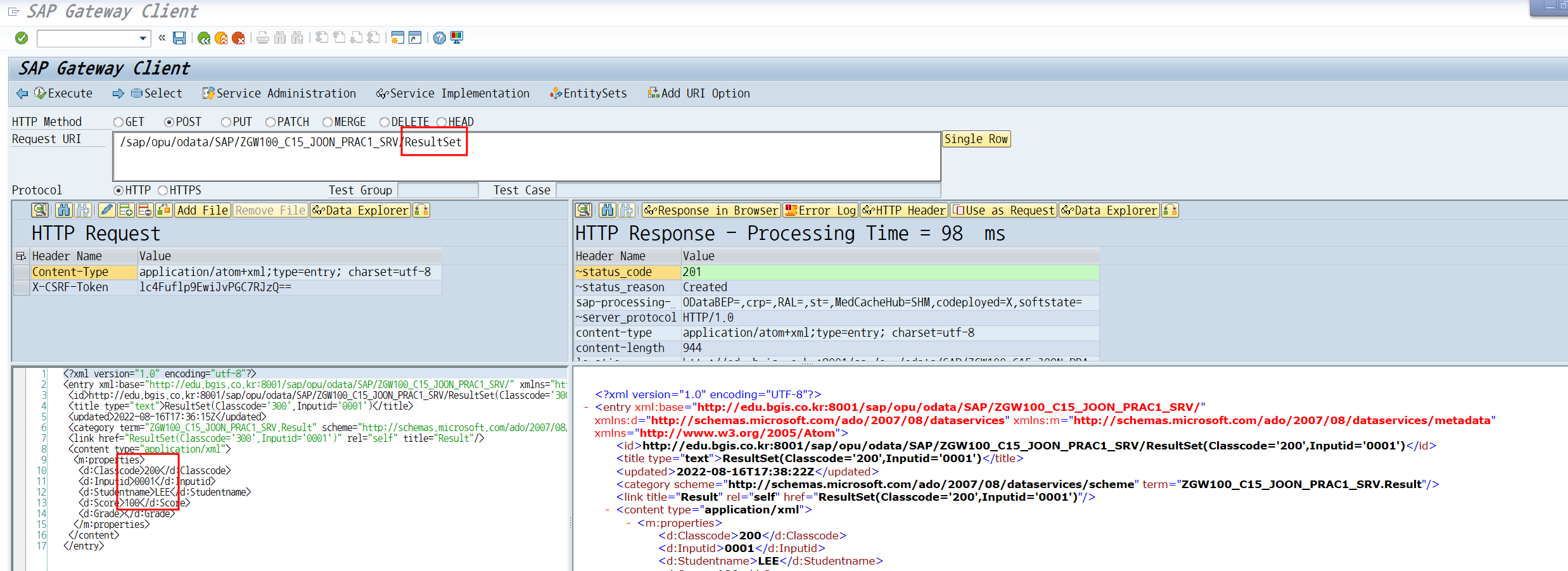Click the Find binoculars icon in HTTP Response toolbar
Screen dimensions: 1568x571
point(608,210)
